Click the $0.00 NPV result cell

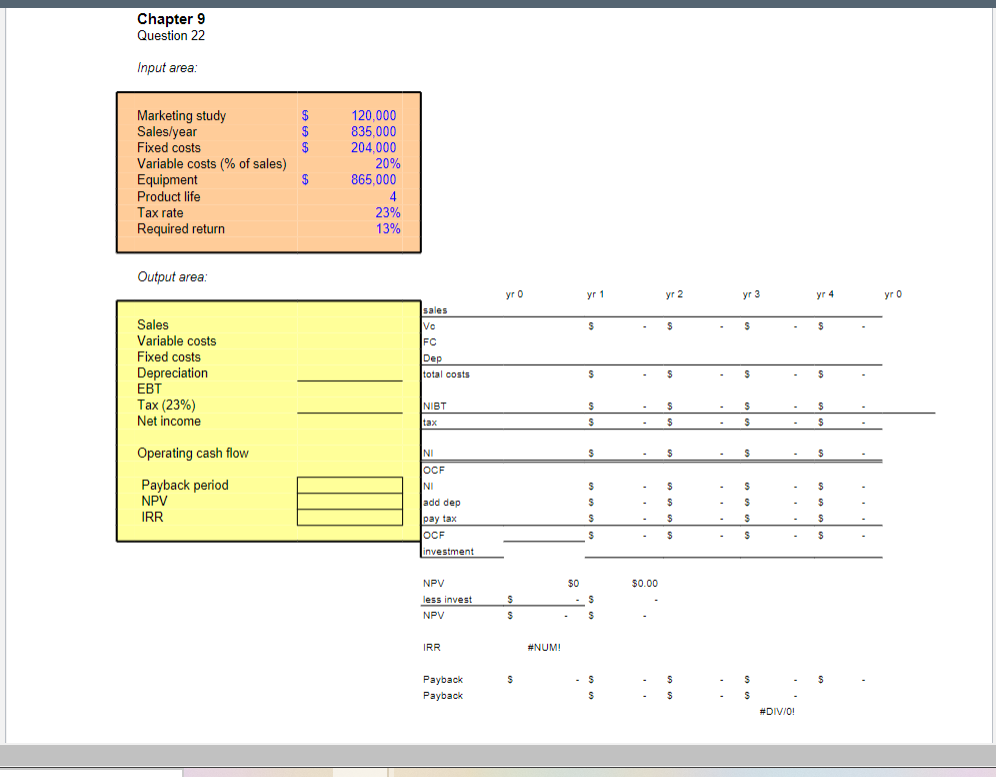(x=643, y=583)
